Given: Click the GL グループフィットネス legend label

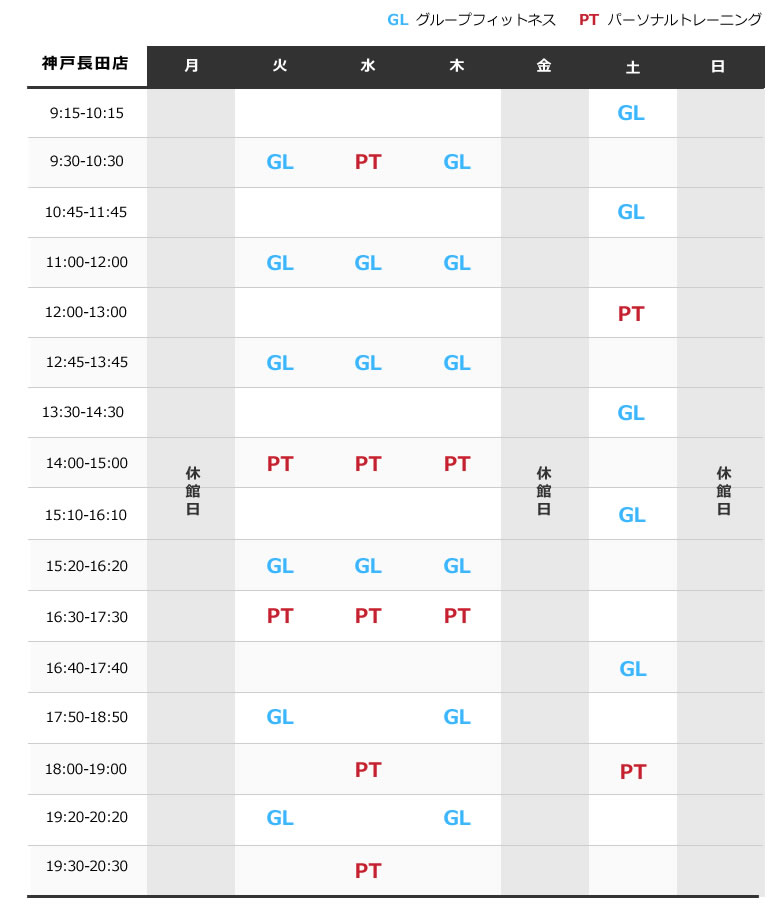Looking at the screenshot, I should point(471,20).
